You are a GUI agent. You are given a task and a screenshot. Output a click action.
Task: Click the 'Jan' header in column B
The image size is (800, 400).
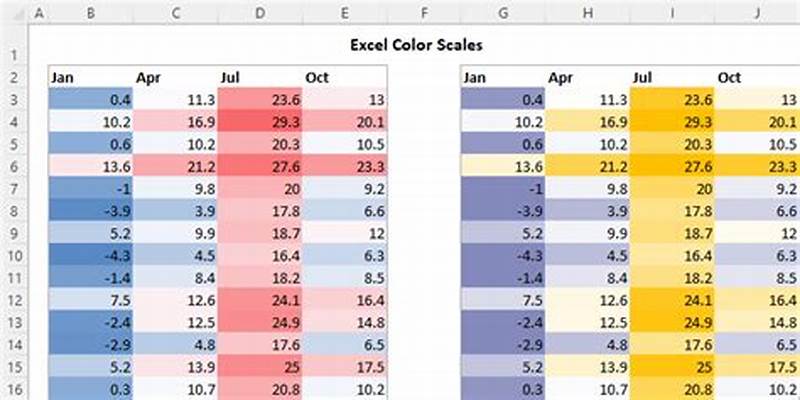[91, 77]
